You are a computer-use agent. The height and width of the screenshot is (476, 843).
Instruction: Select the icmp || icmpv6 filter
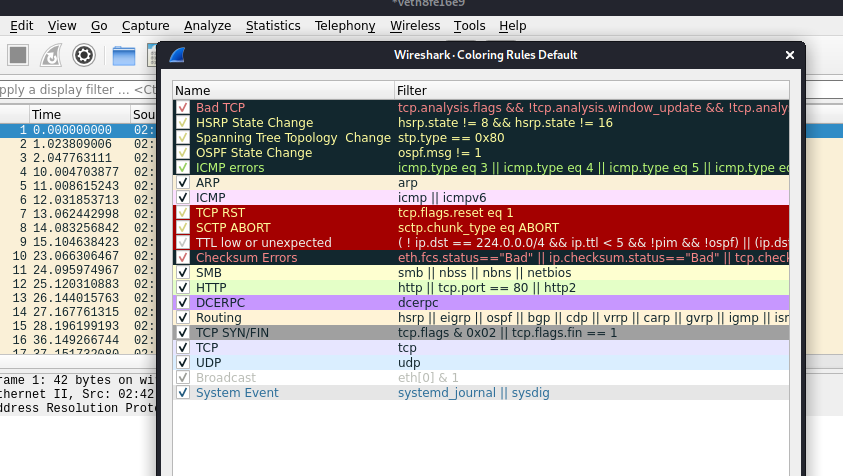[442, 198]
